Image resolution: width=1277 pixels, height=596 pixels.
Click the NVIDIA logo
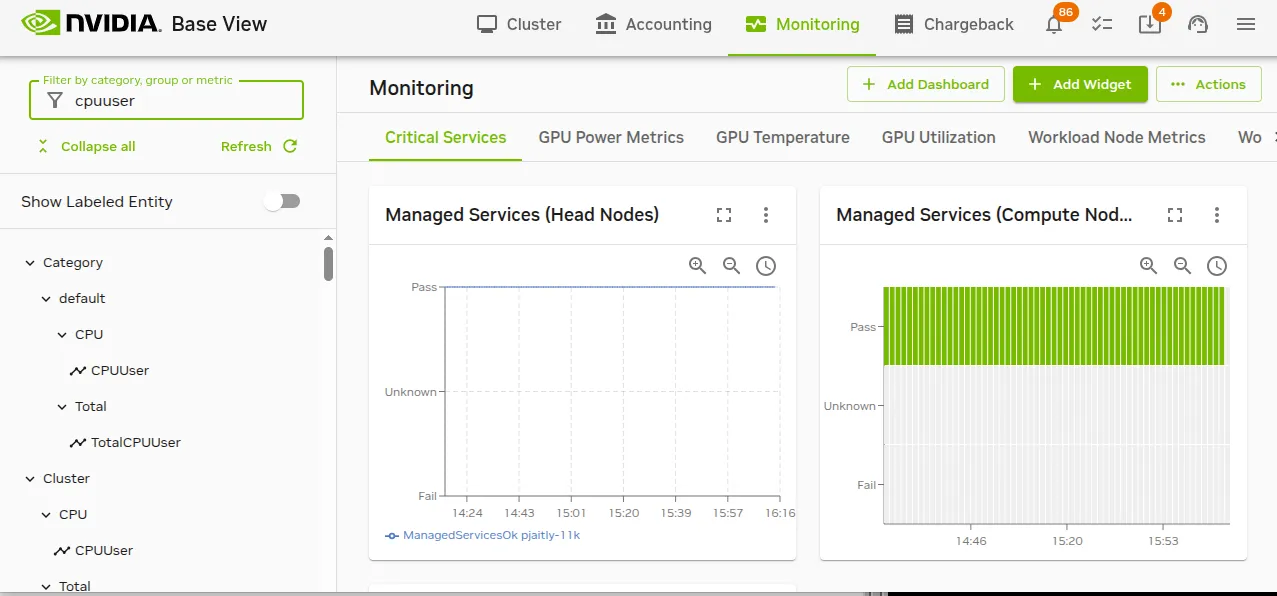89,24
